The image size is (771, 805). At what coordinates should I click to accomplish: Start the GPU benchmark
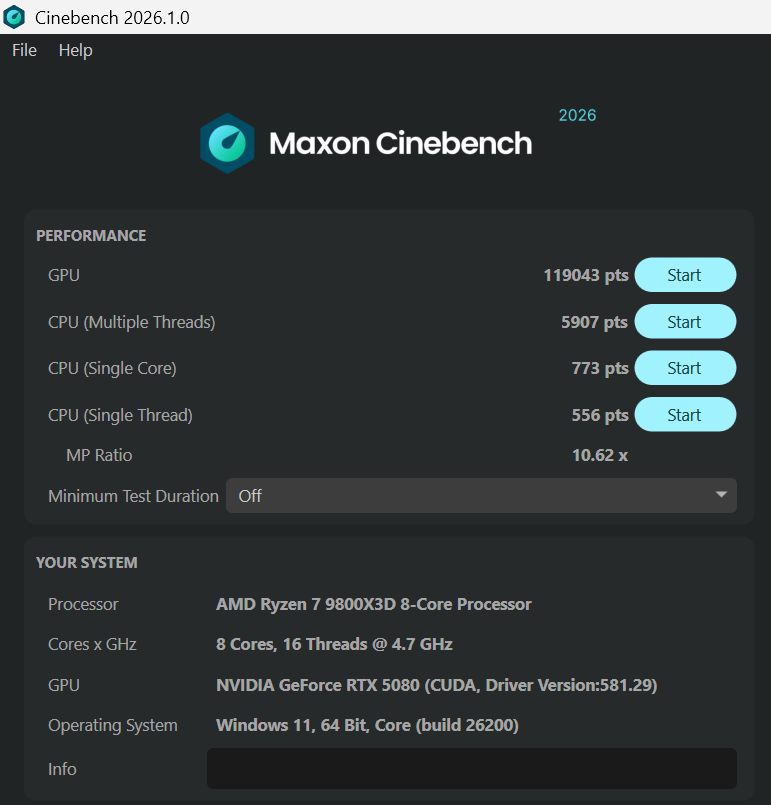click(x=685, y=275)
